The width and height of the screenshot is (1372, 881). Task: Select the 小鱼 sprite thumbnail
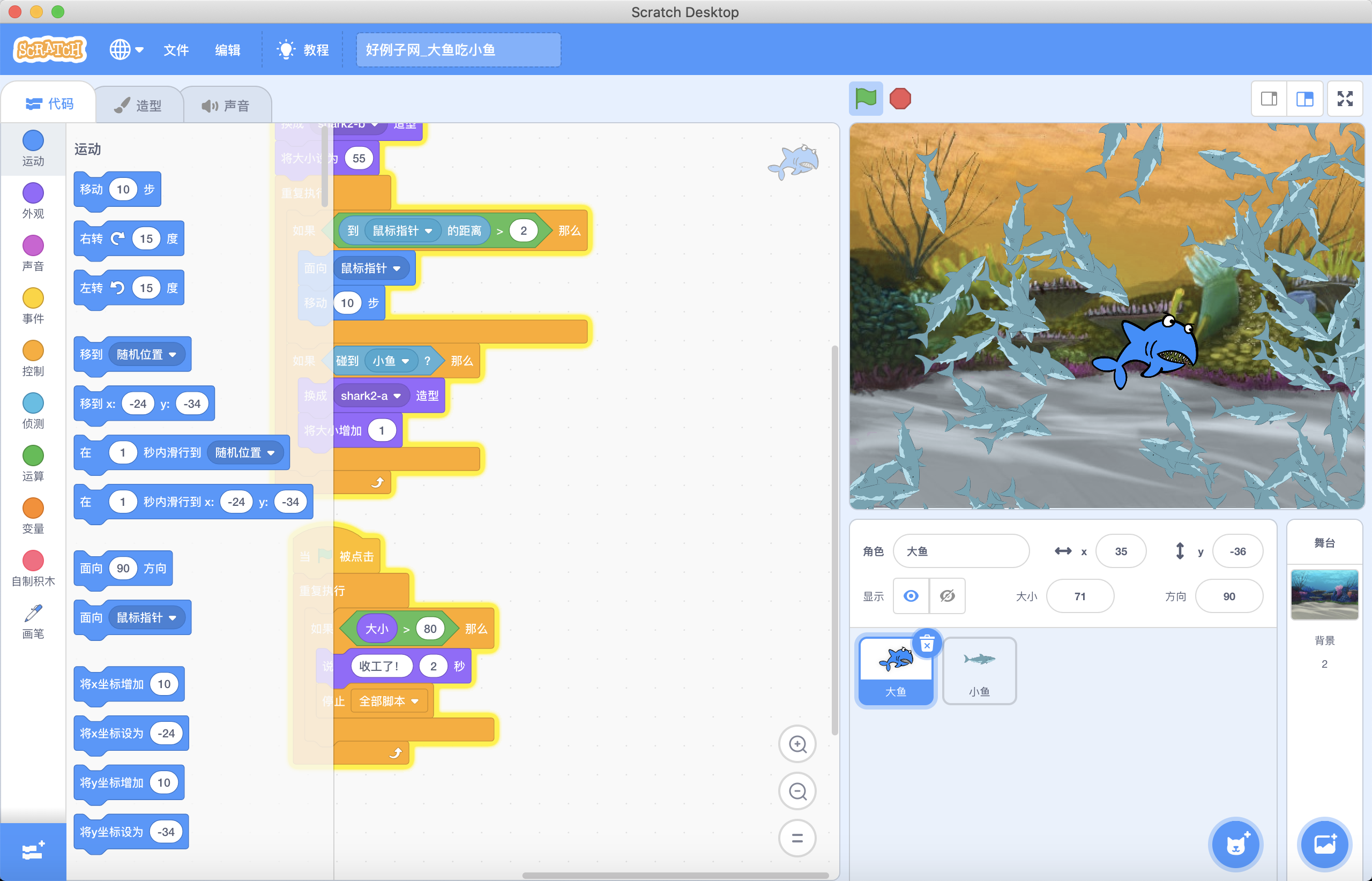point(979,670)
